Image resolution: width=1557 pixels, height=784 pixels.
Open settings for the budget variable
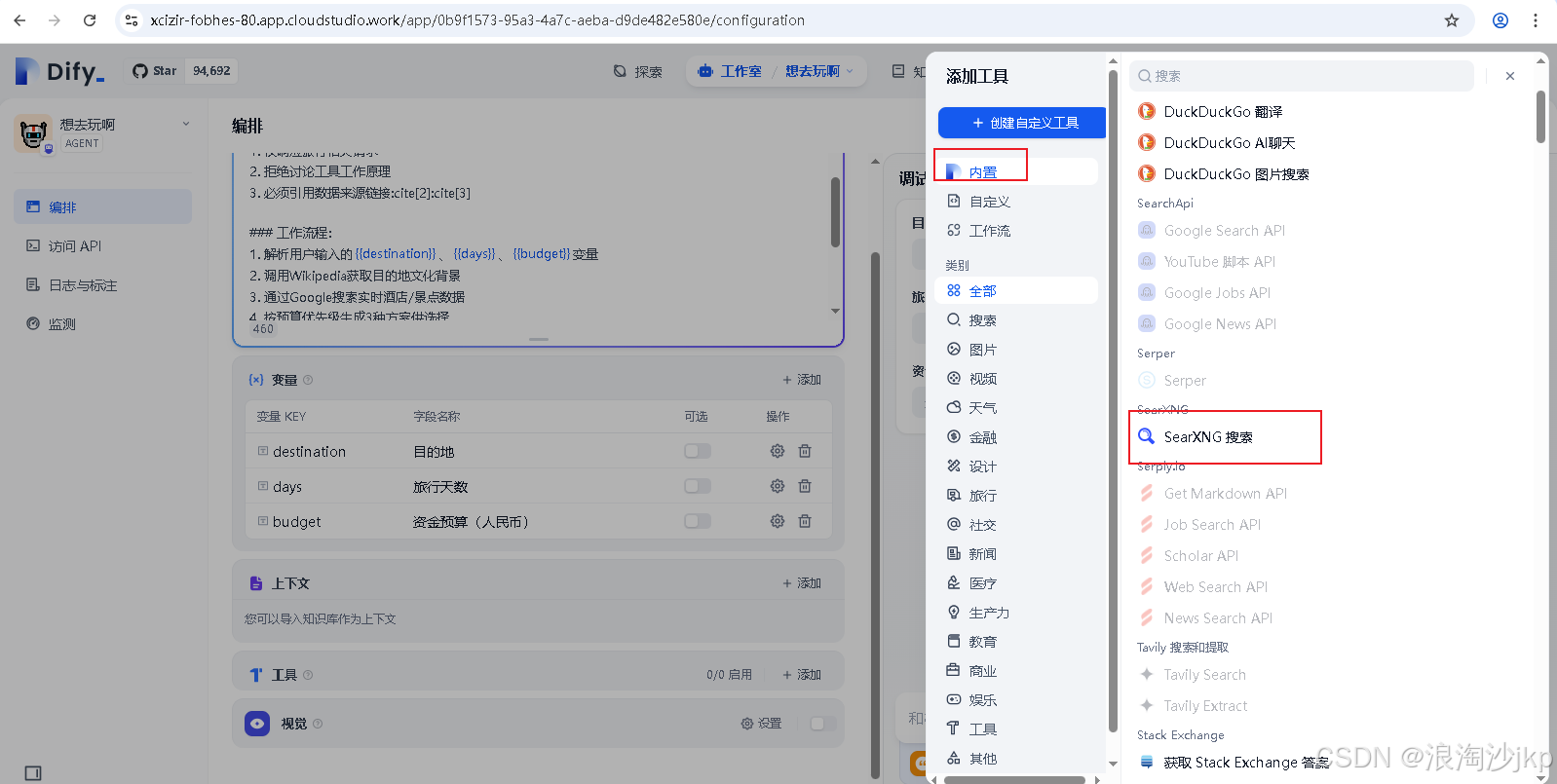click(778, 521)
